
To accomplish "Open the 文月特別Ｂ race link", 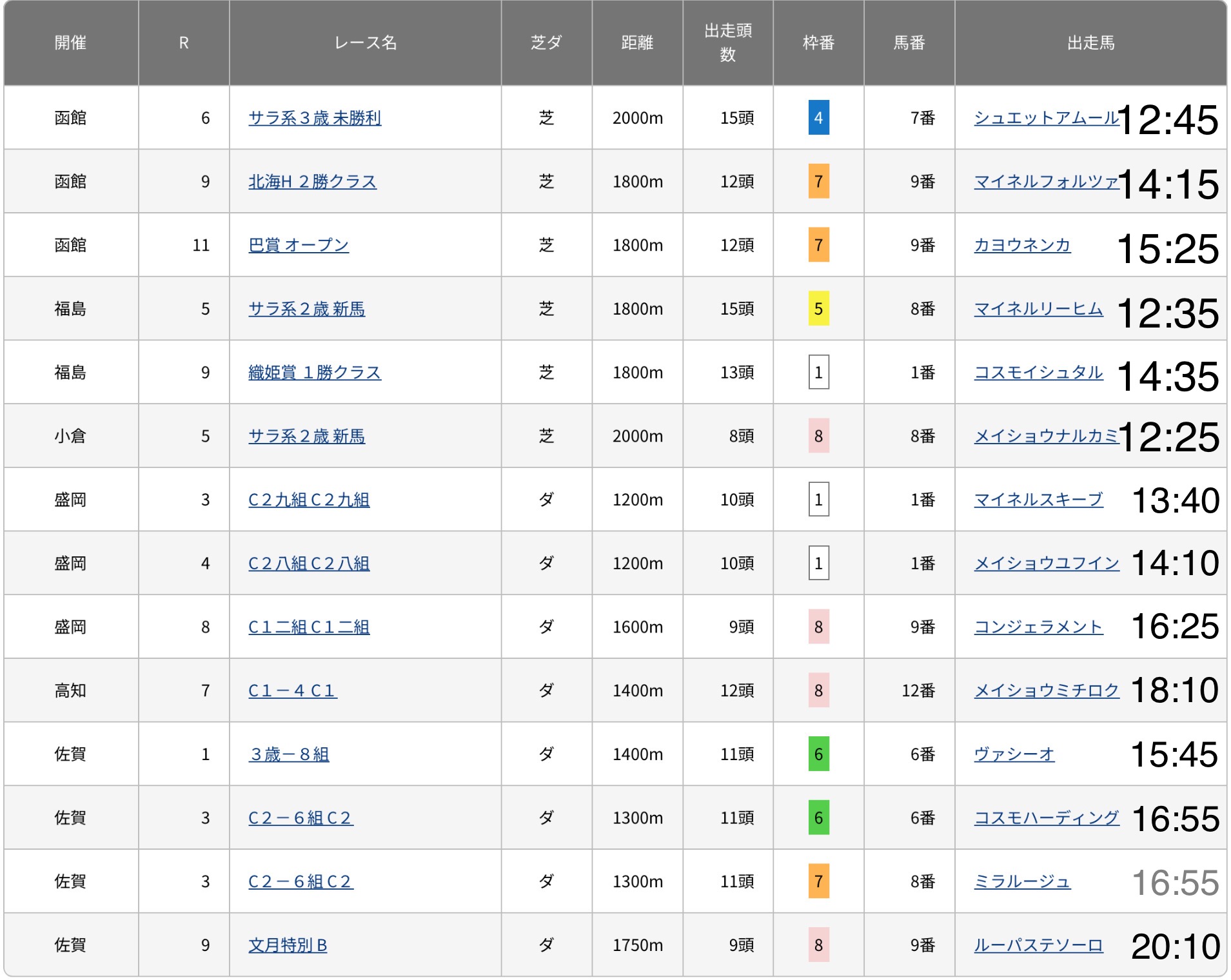I will pyautogui.click(x=288, y=945).
